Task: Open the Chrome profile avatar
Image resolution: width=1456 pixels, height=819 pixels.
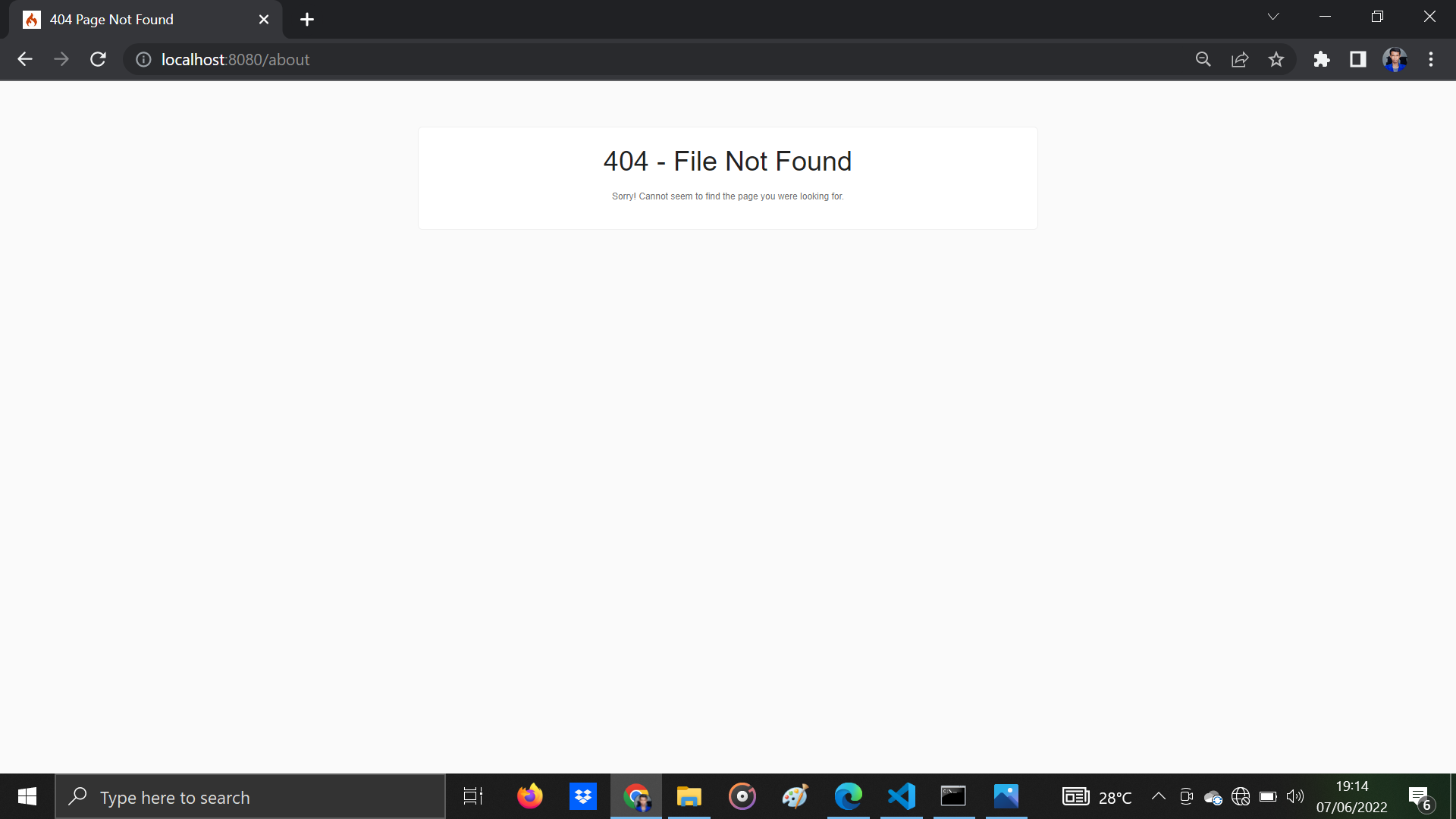Action: pyautogui.click(x=1395, y=59)
